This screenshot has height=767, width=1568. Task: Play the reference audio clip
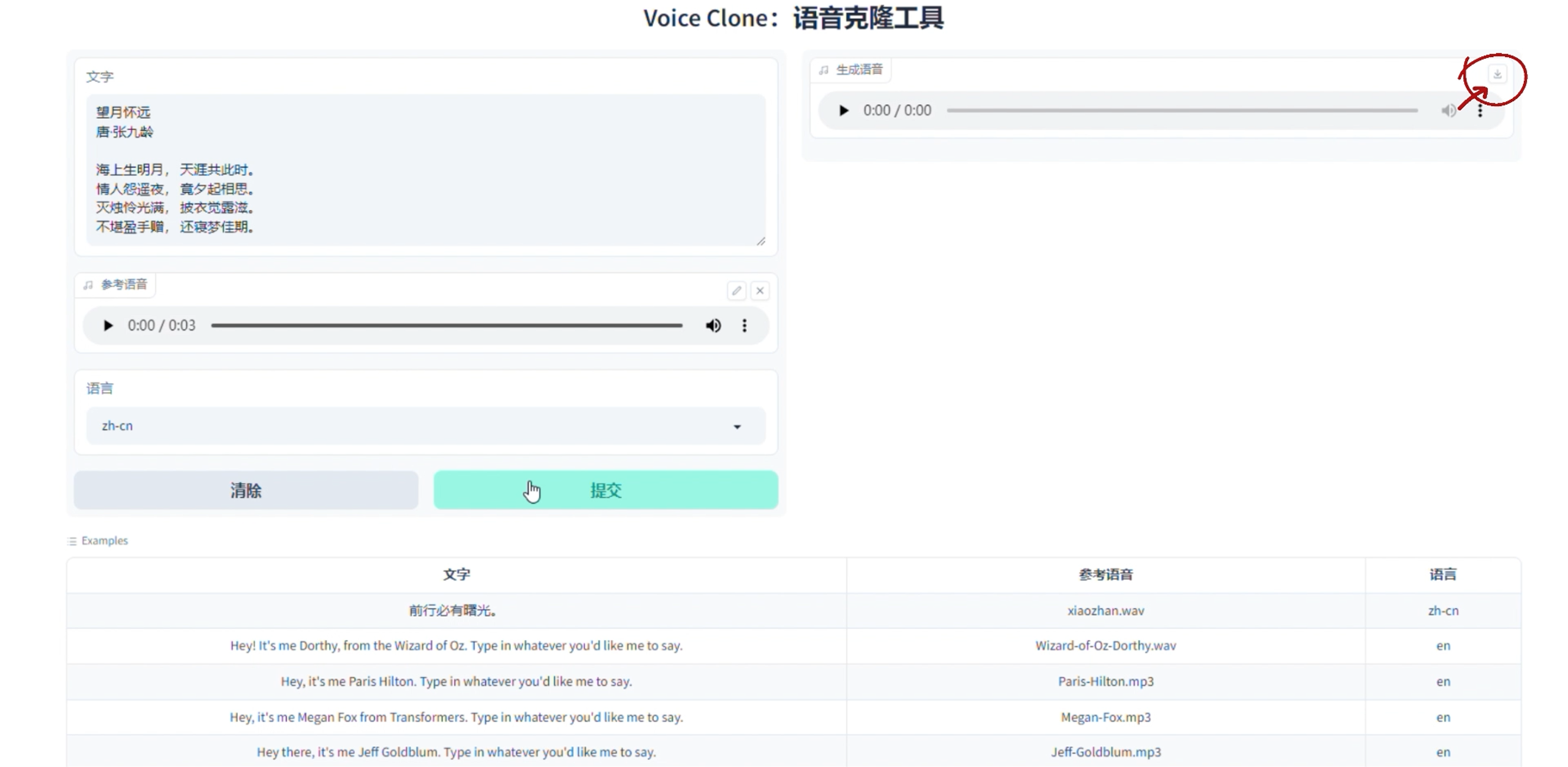click(108, 326)
